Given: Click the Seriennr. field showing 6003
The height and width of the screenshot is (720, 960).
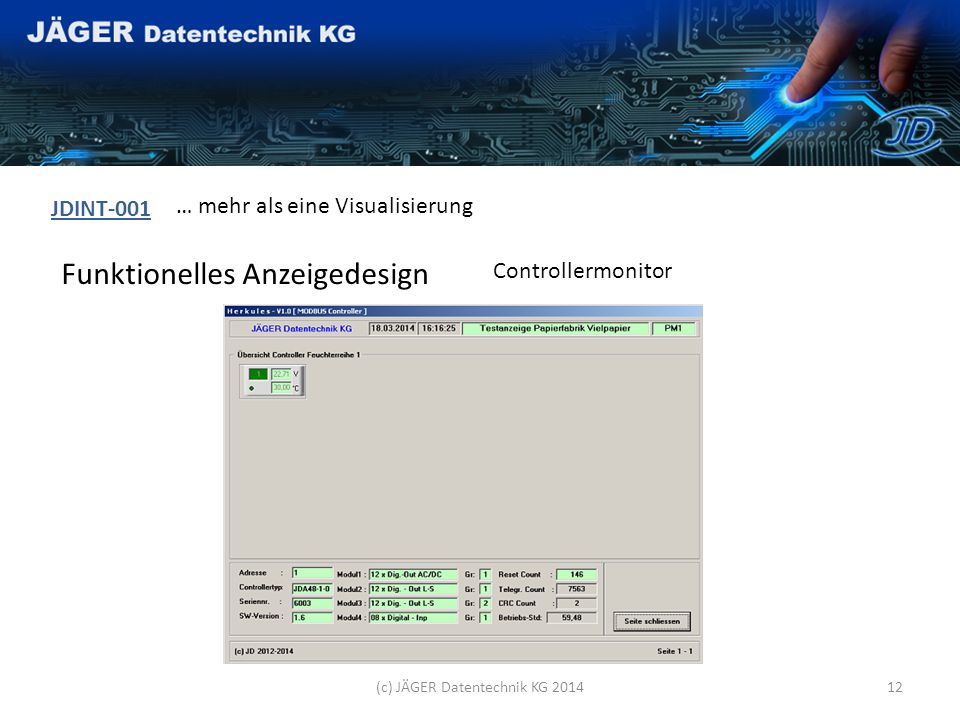Looking at the screenshot, I should tap(312, 603).
